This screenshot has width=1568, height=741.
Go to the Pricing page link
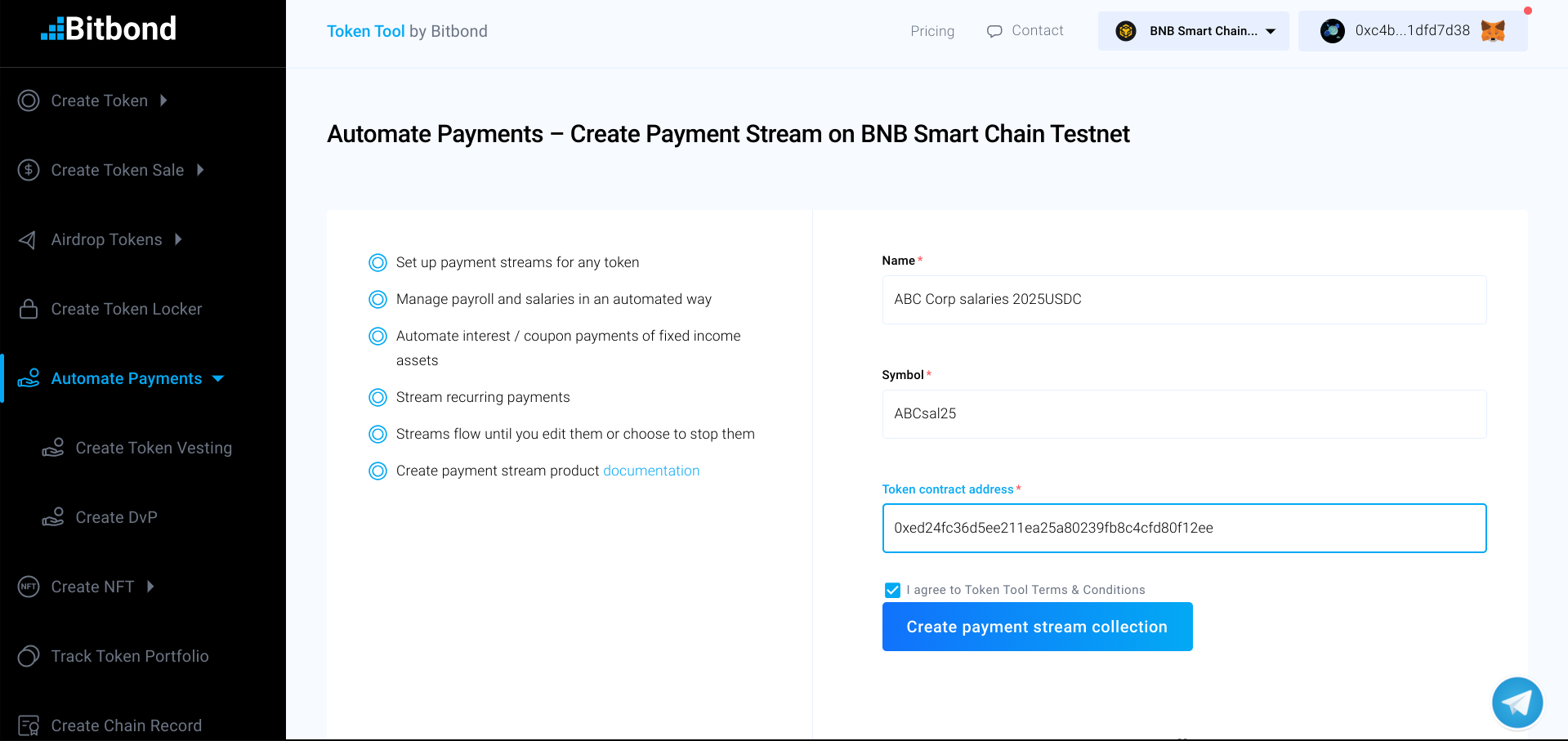(932, 31)
